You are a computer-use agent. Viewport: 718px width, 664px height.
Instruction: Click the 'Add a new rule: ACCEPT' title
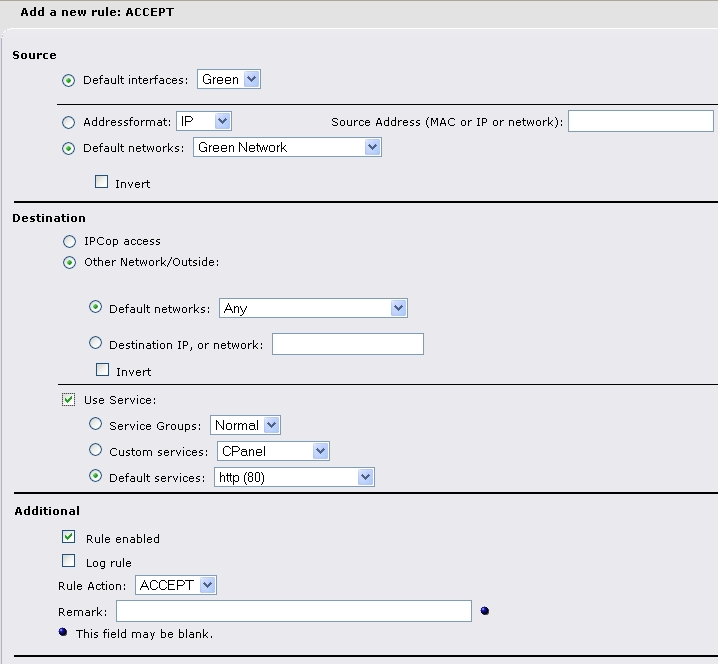tap(97, 12)
